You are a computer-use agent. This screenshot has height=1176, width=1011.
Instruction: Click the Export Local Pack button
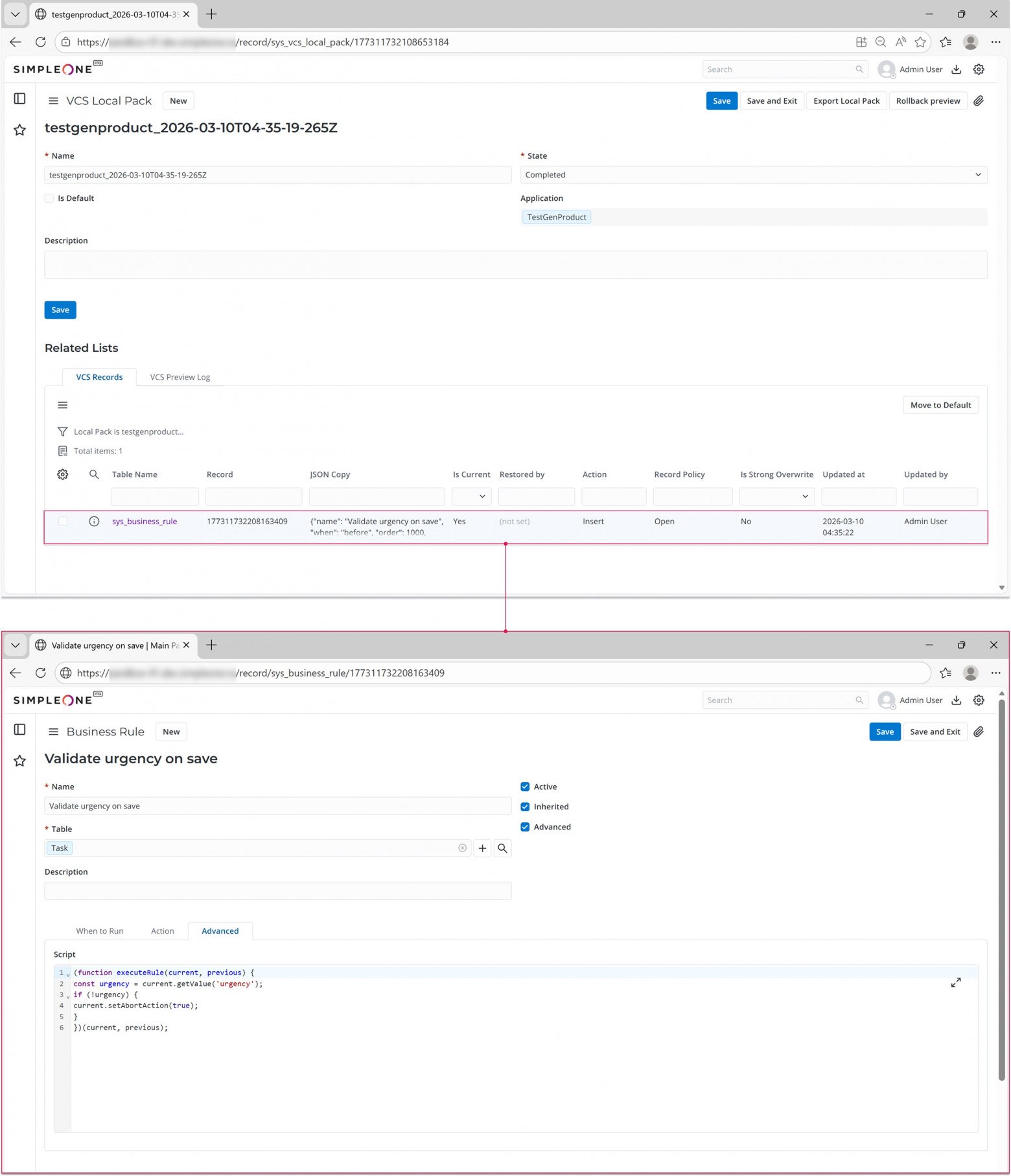tap(846, 101)
